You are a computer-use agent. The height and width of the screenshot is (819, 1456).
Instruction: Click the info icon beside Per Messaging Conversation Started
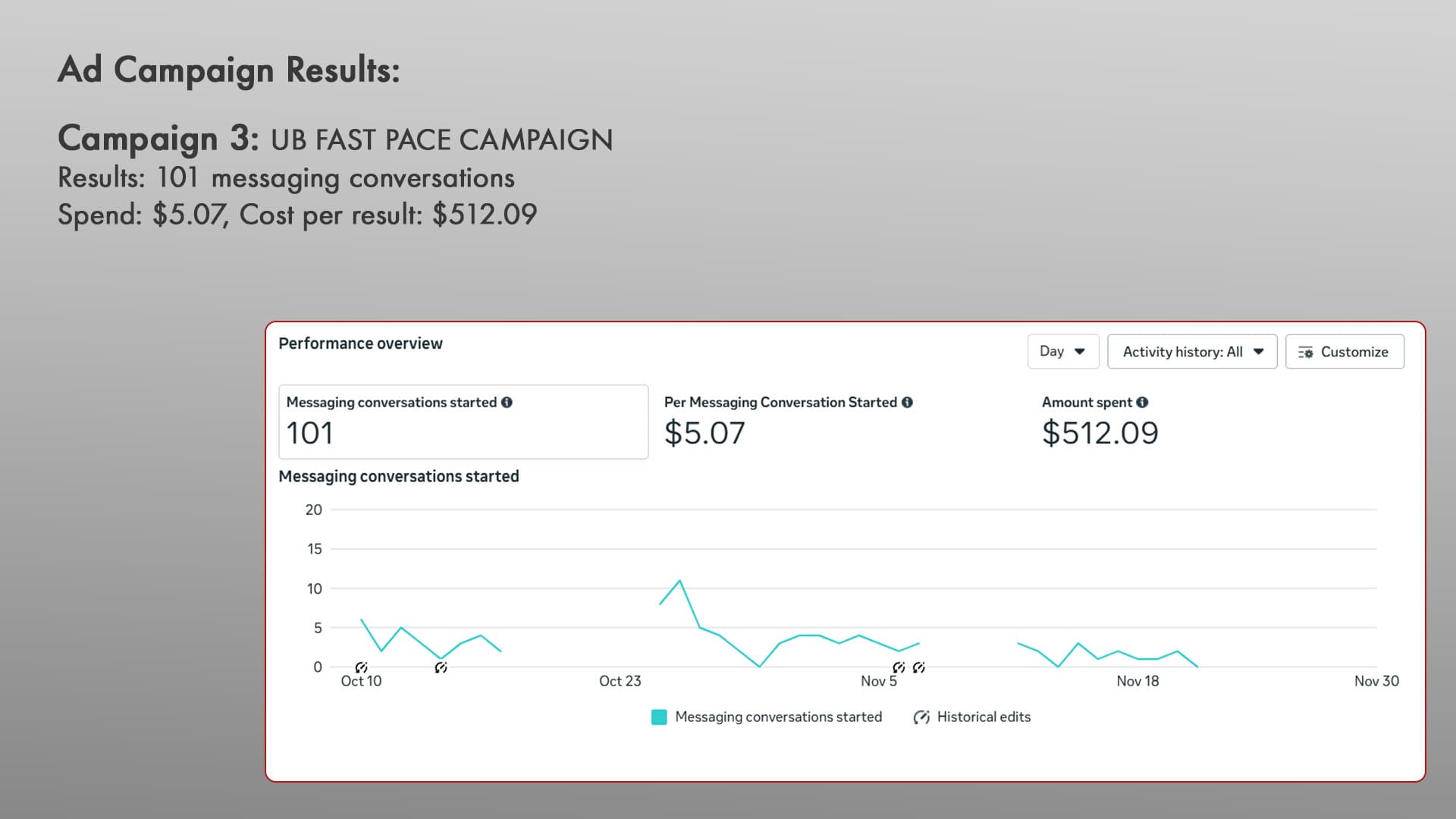pos(907,403)
